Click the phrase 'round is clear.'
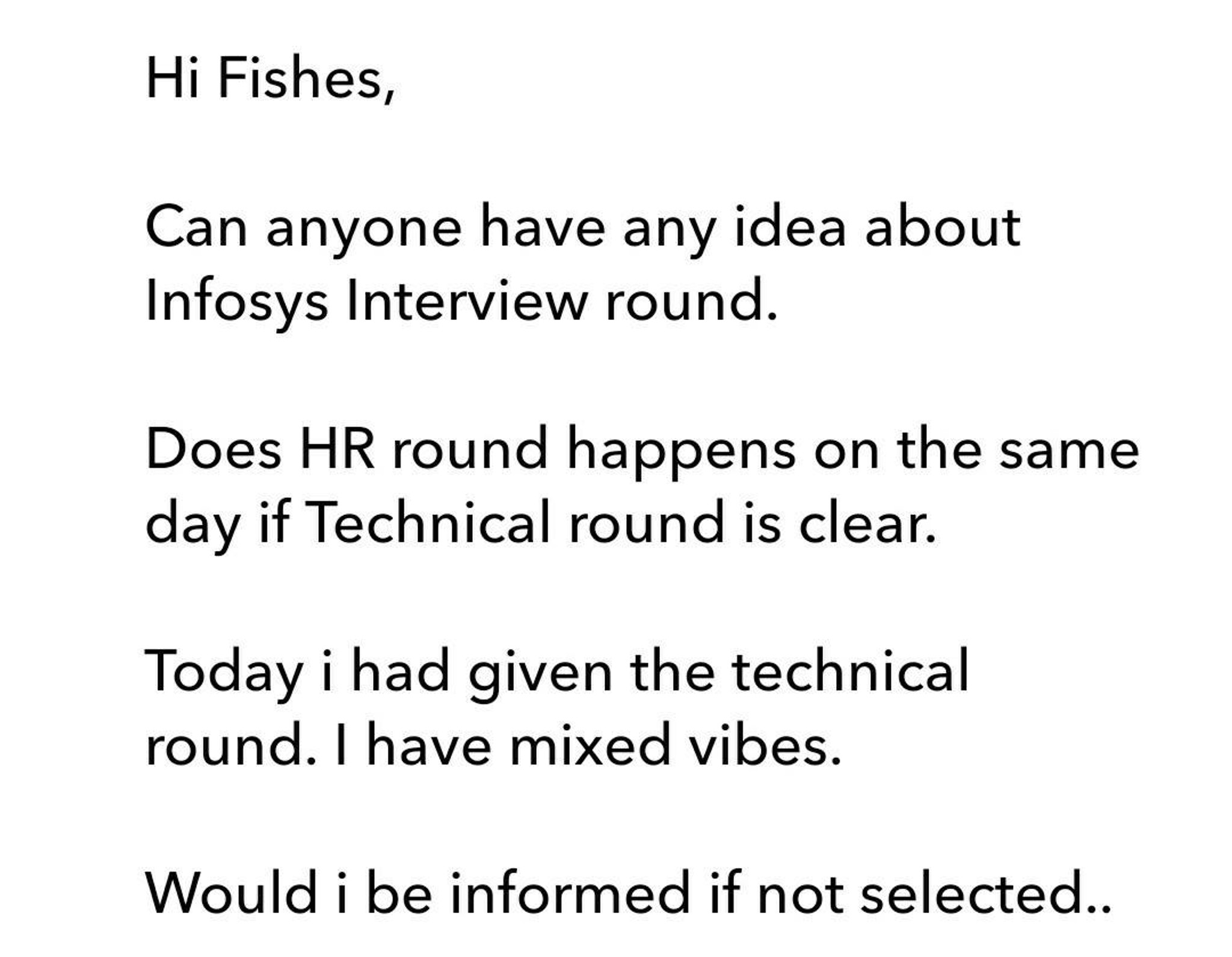This screenshot has width=1232, height=957. coord(752,522)
